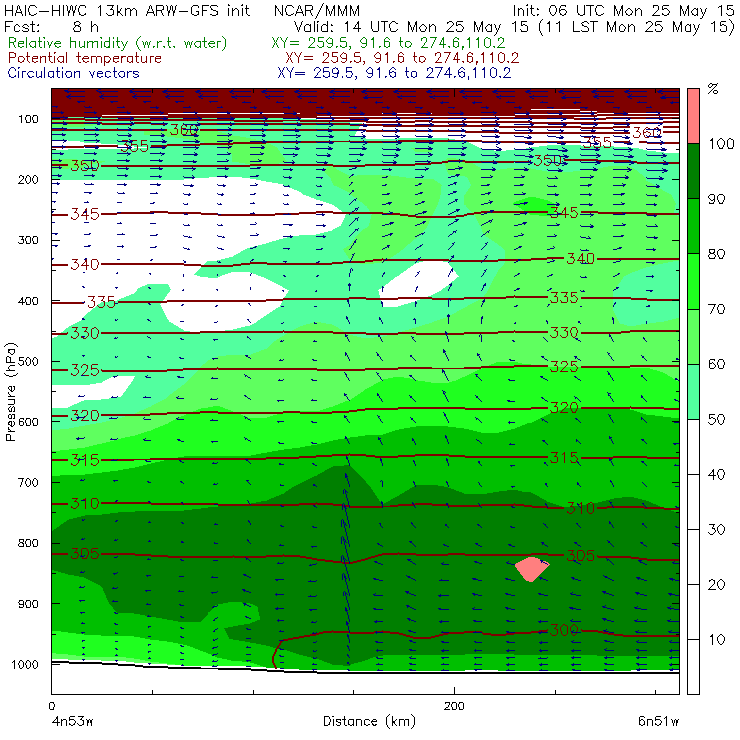Click the 'Distance (km)' axis title
This screenshot has height=740, width=740.
[x=369, y=721]
